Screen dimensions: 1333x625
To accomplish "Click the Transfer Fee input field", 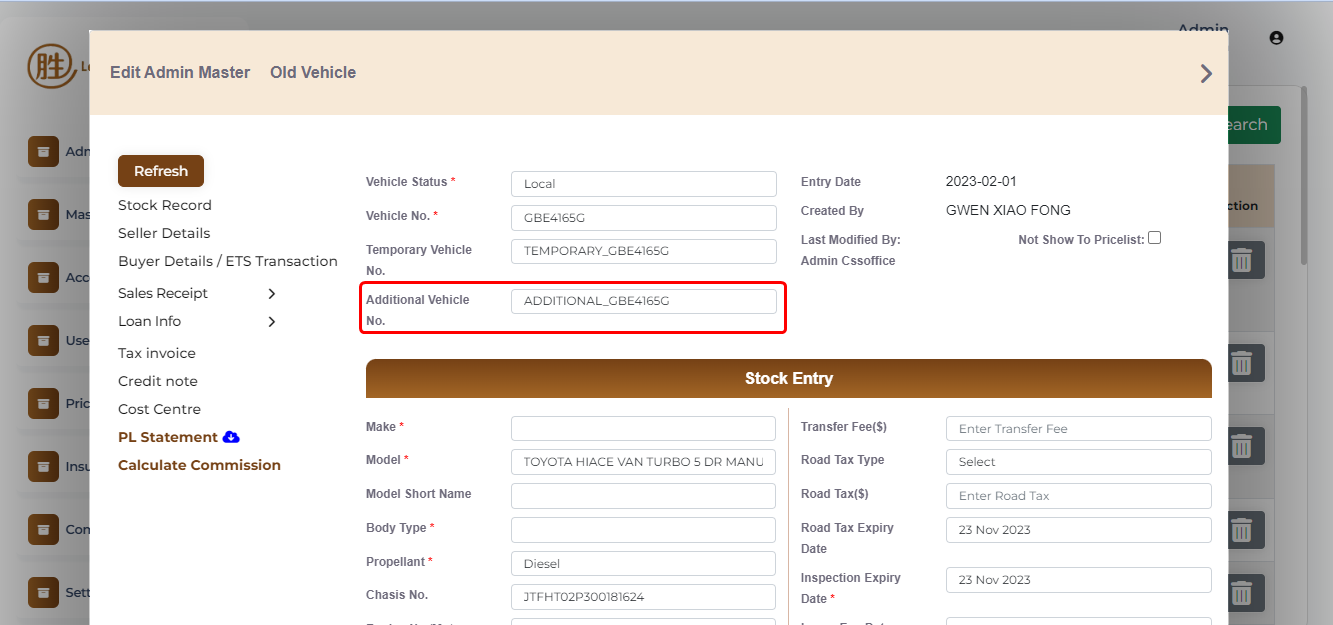I will 1078,429.
